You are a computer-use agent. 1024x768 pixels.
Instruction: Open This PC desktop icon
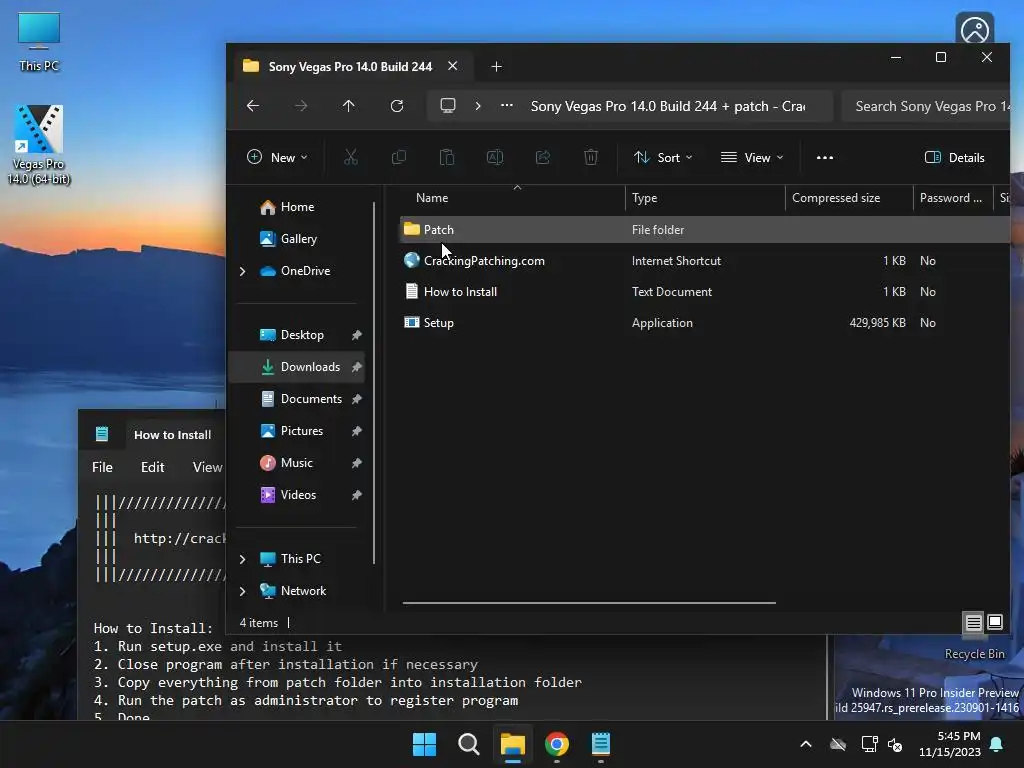[39, 42]
